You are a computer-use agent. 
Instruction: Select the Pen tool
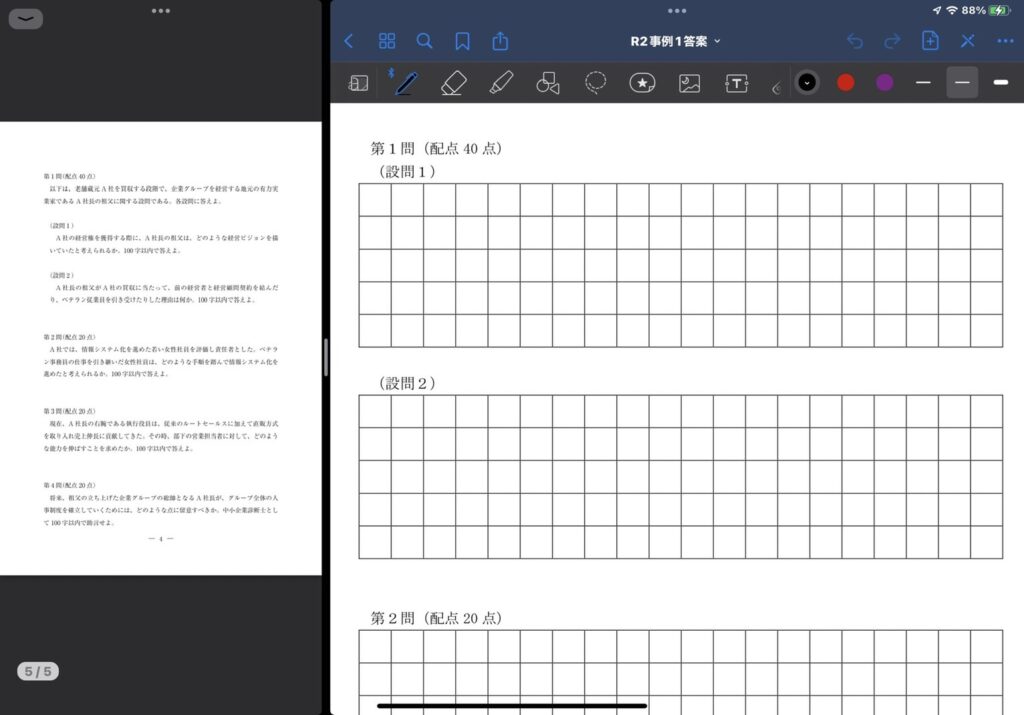(405, 83)
